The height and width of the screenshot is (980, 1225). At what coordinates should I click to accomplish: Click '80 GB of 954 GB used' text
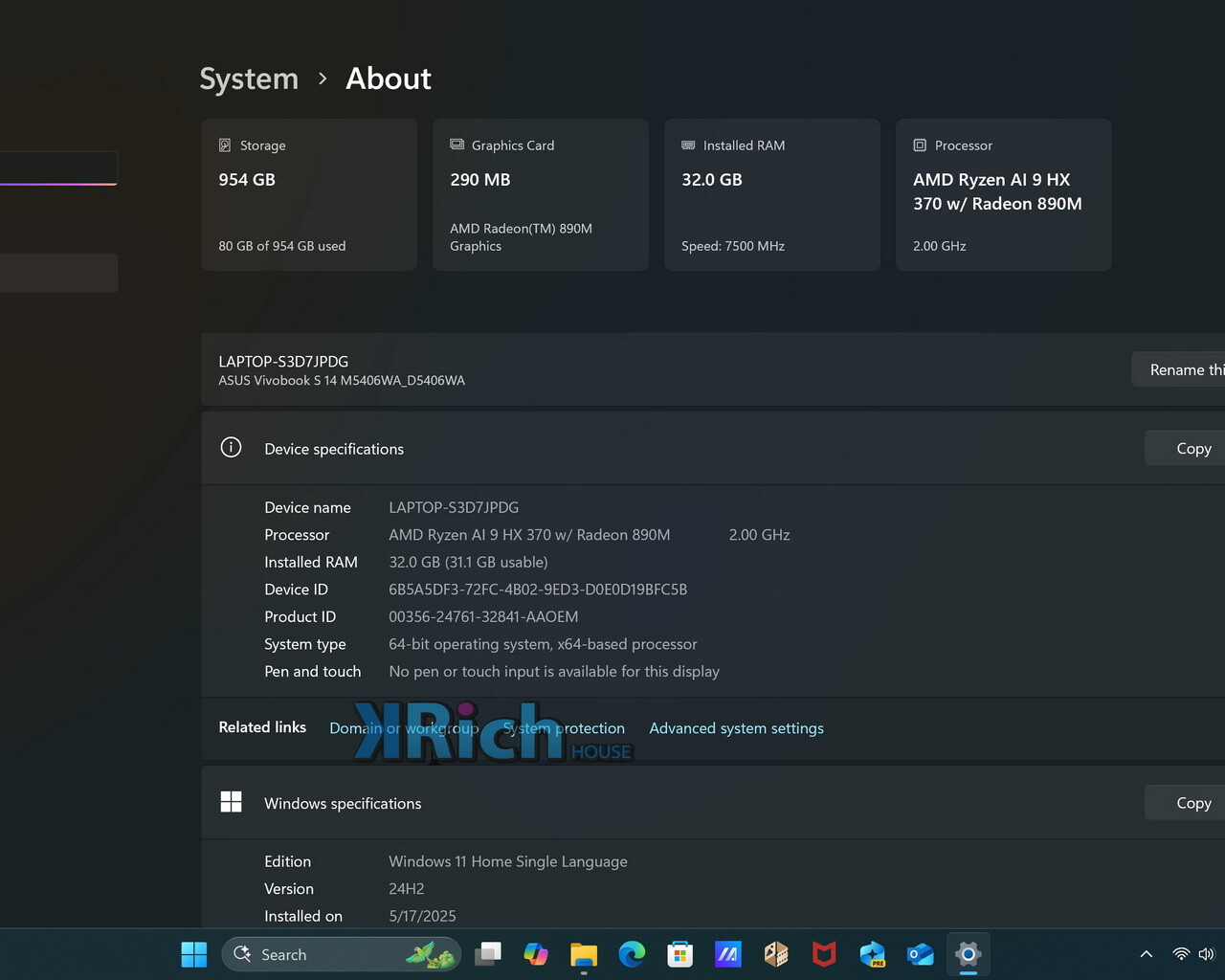[282, 246]
